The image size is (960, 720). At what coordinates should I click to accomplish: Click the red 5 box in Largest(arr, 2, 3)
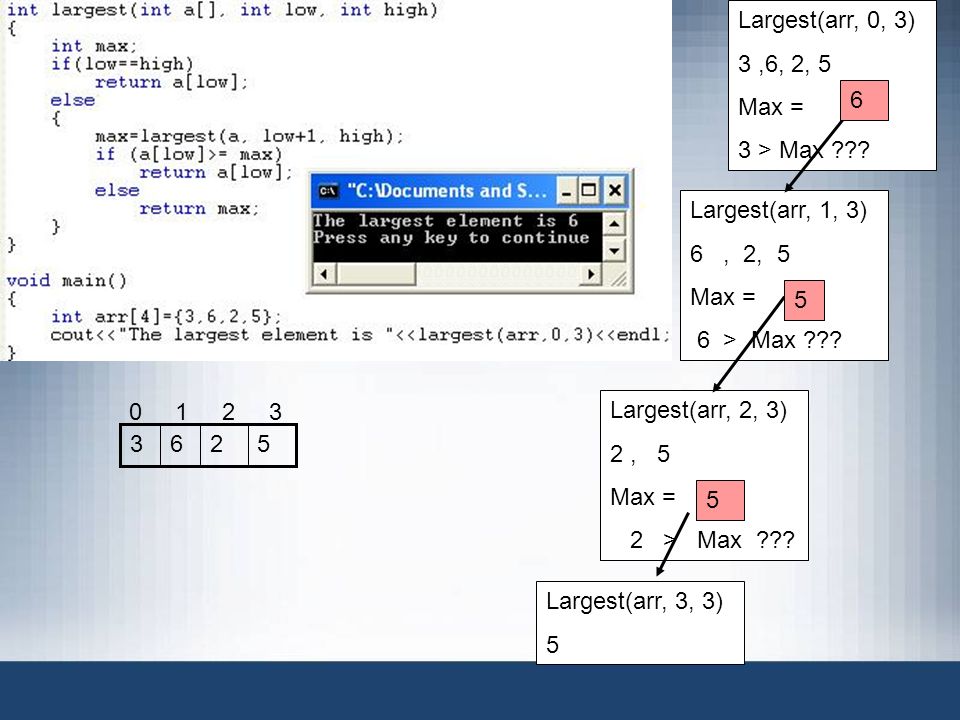tap(720, 500)
